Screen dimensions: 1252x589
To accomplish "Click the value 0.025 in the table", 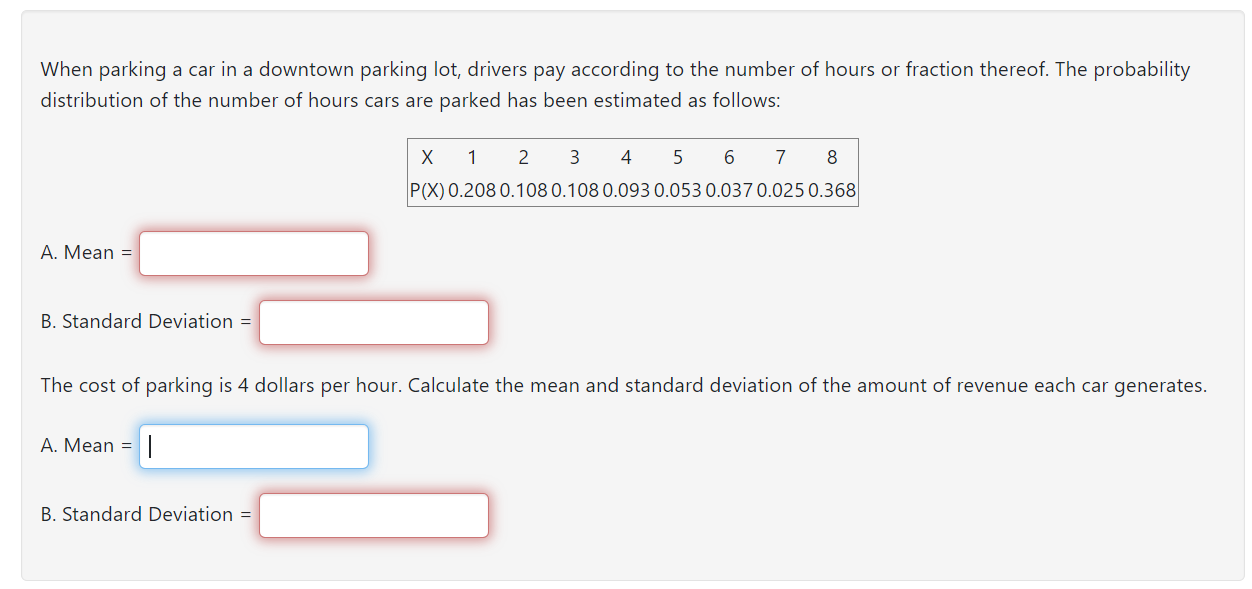I will tap(780, 189).
